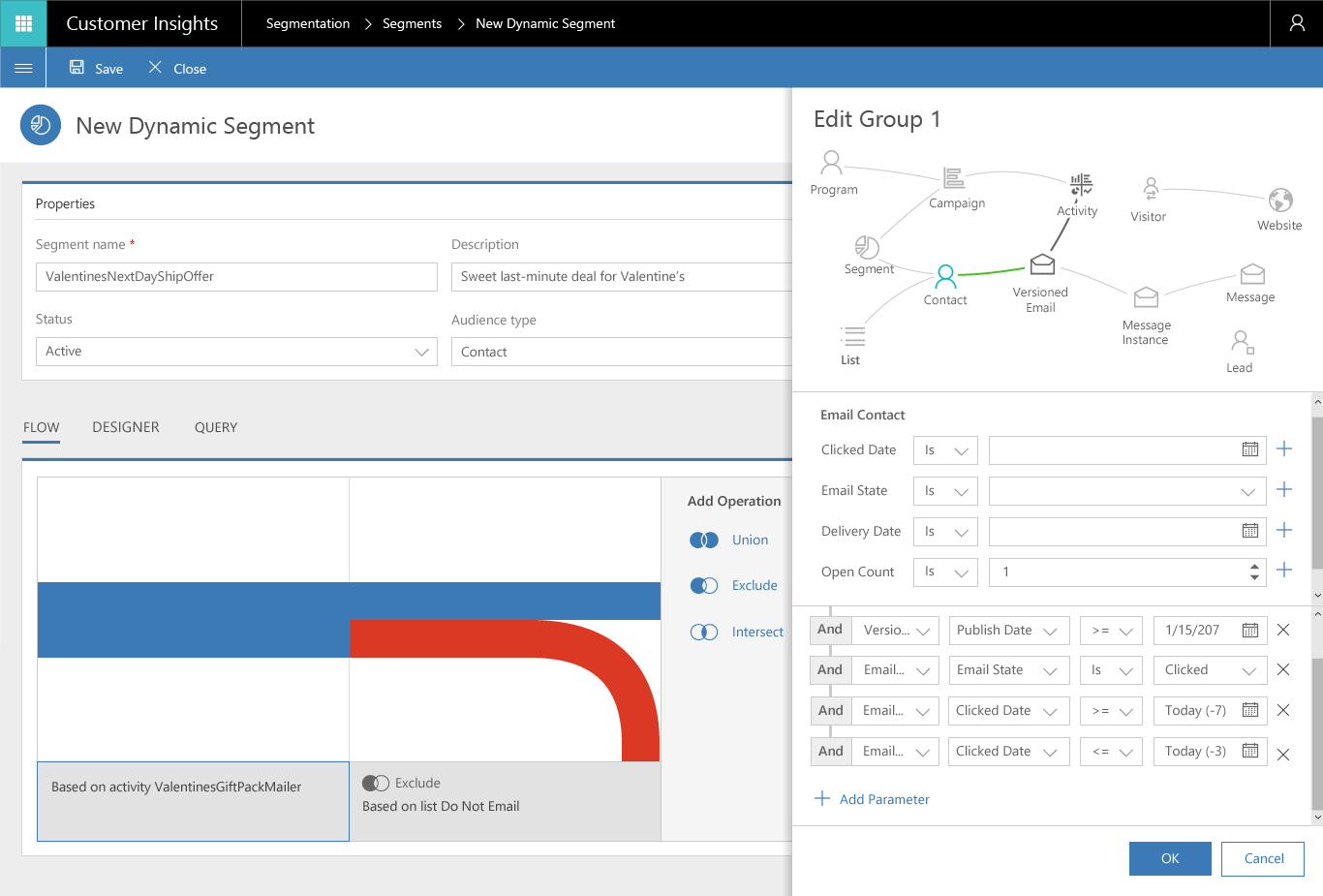Select the Versioned Email entity icon
This screenshot has width=1323, height=896.
[x=1042, y=264]
